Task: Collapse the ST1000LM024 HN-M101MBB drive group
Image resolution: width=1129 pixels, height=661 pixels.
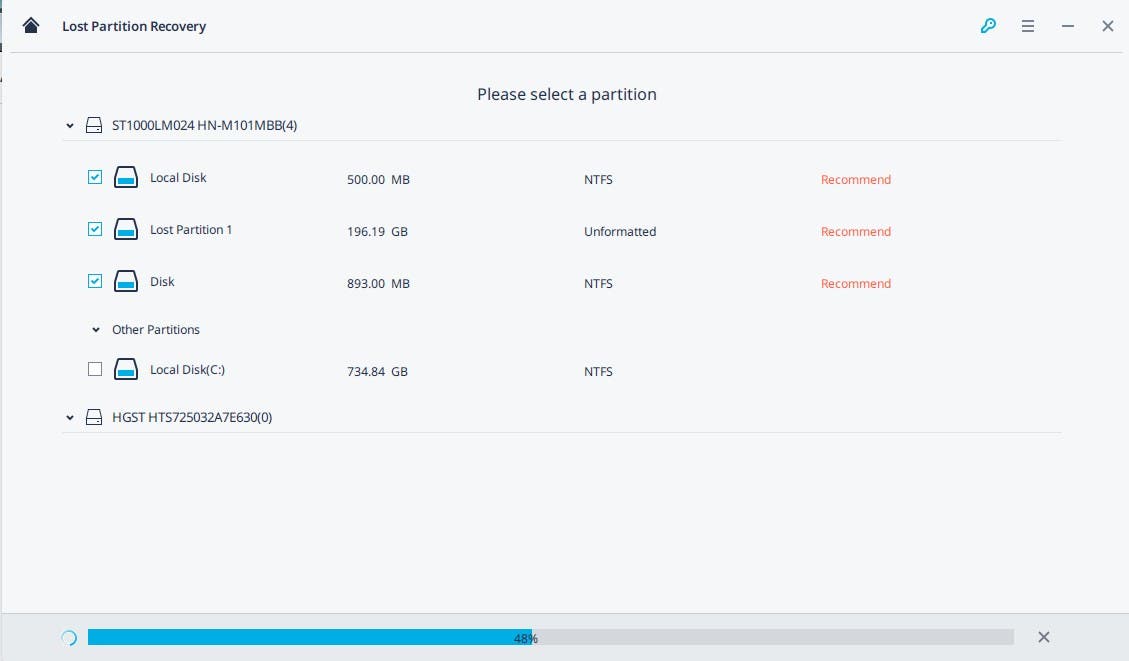Action: click(70, 126)
